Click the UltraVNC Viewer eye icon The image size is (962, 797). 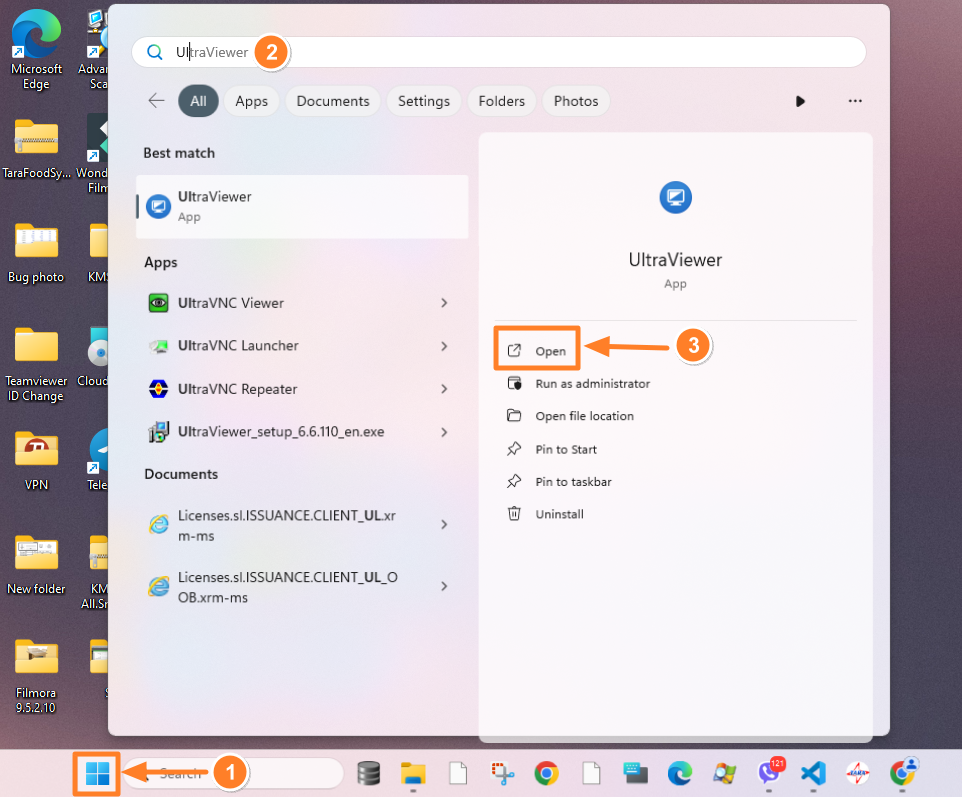159,303
